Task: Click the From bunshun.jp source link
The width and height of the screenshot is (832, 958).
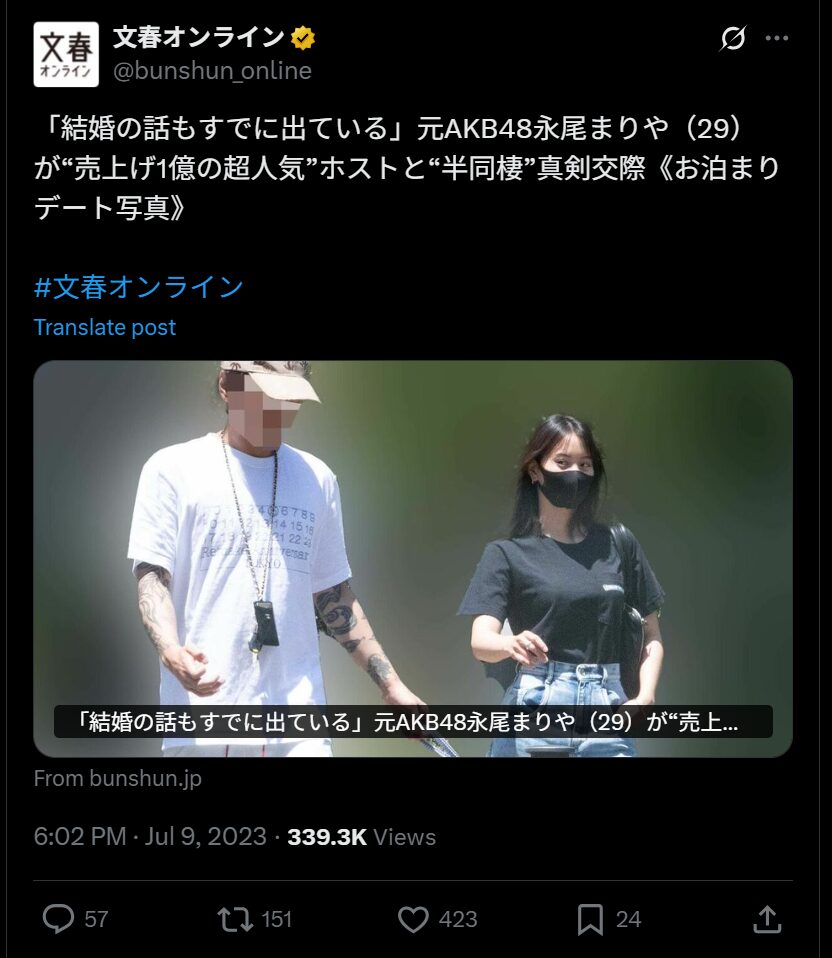Action: click(117, 778)
